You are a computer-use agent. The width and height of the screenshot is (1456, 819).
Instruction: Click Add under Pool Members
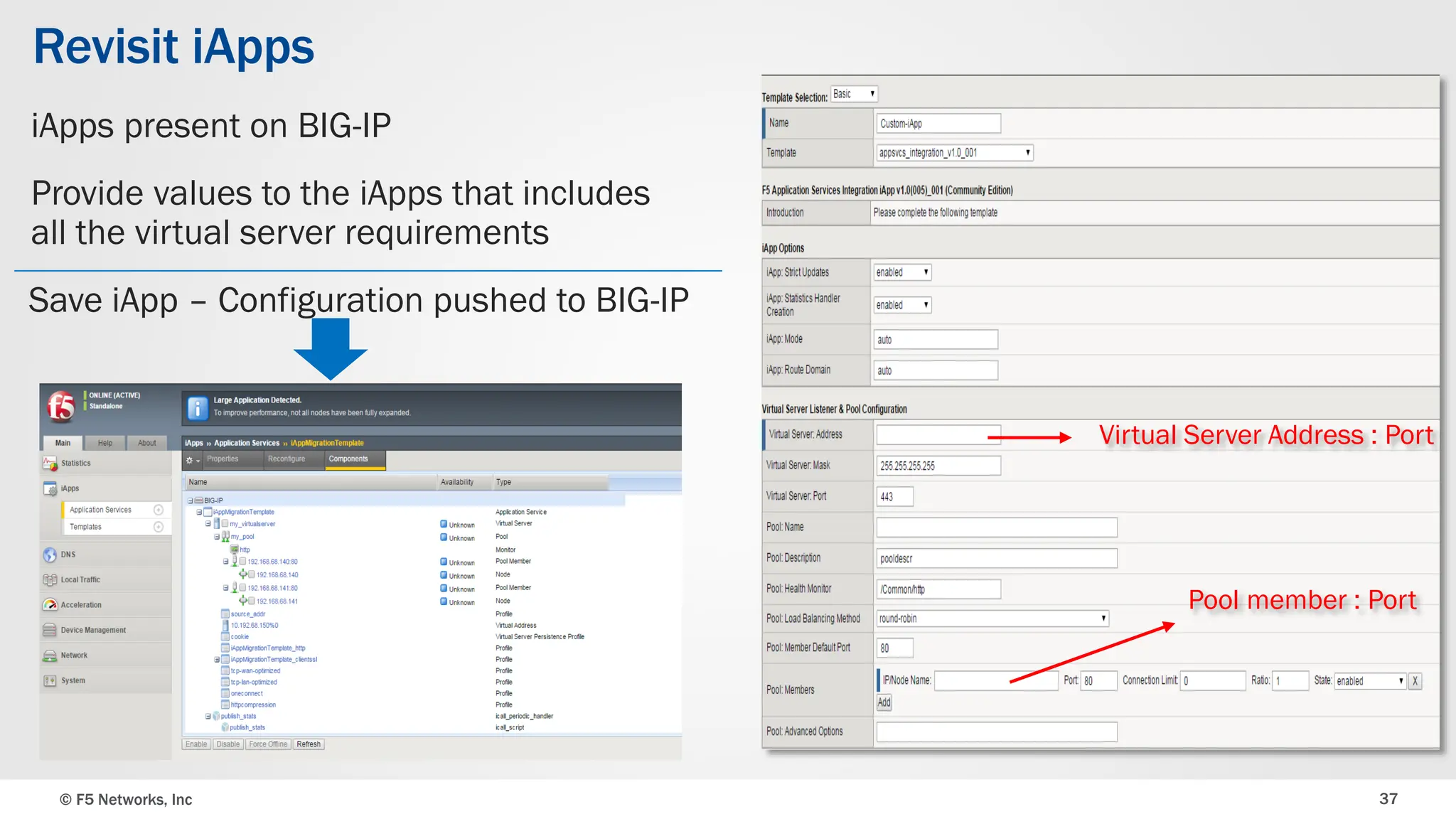884,702
